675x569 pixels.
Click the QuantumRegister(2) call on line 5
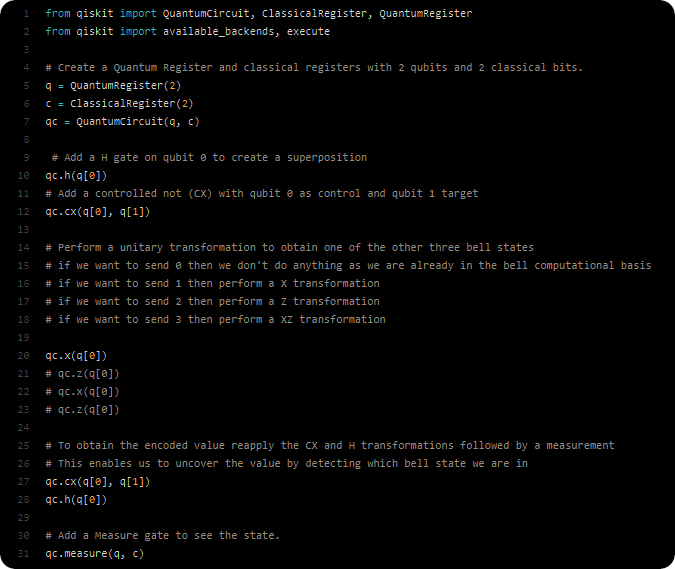point(125,86)
